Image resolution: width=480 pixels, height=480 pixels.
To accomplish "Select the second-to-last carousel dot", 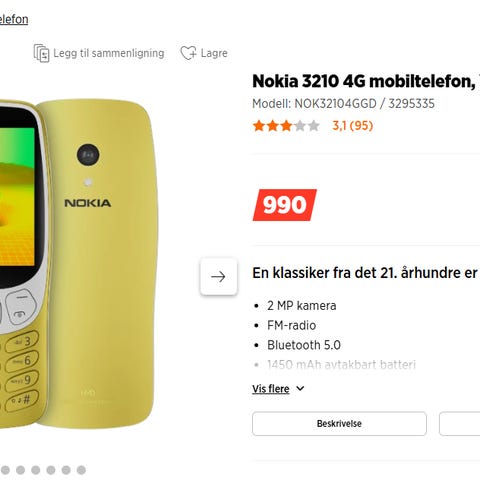I will tap(66, 470).
